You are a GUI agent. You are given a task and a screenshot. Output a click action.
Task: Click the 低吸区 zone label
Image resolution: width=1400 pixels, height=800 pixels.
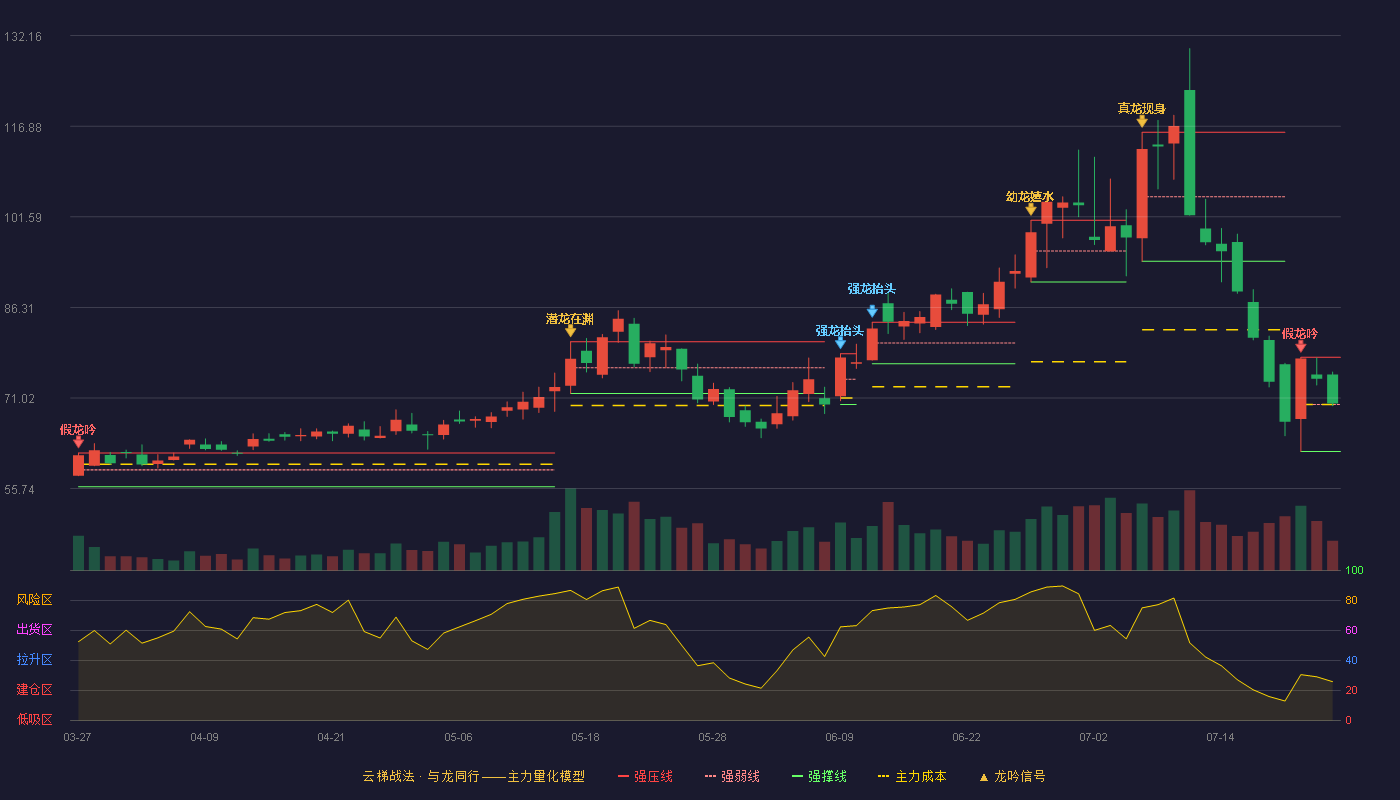pyautogui.click(x=34, y=719)
